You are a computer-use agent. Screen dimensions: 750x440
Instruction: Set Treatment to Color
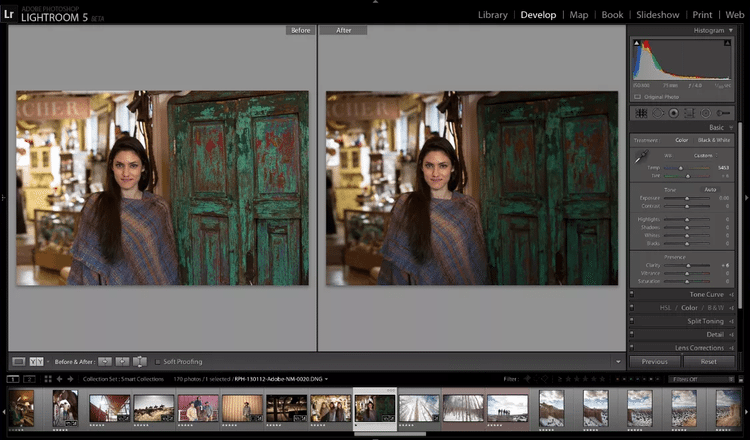pos(682,140)
